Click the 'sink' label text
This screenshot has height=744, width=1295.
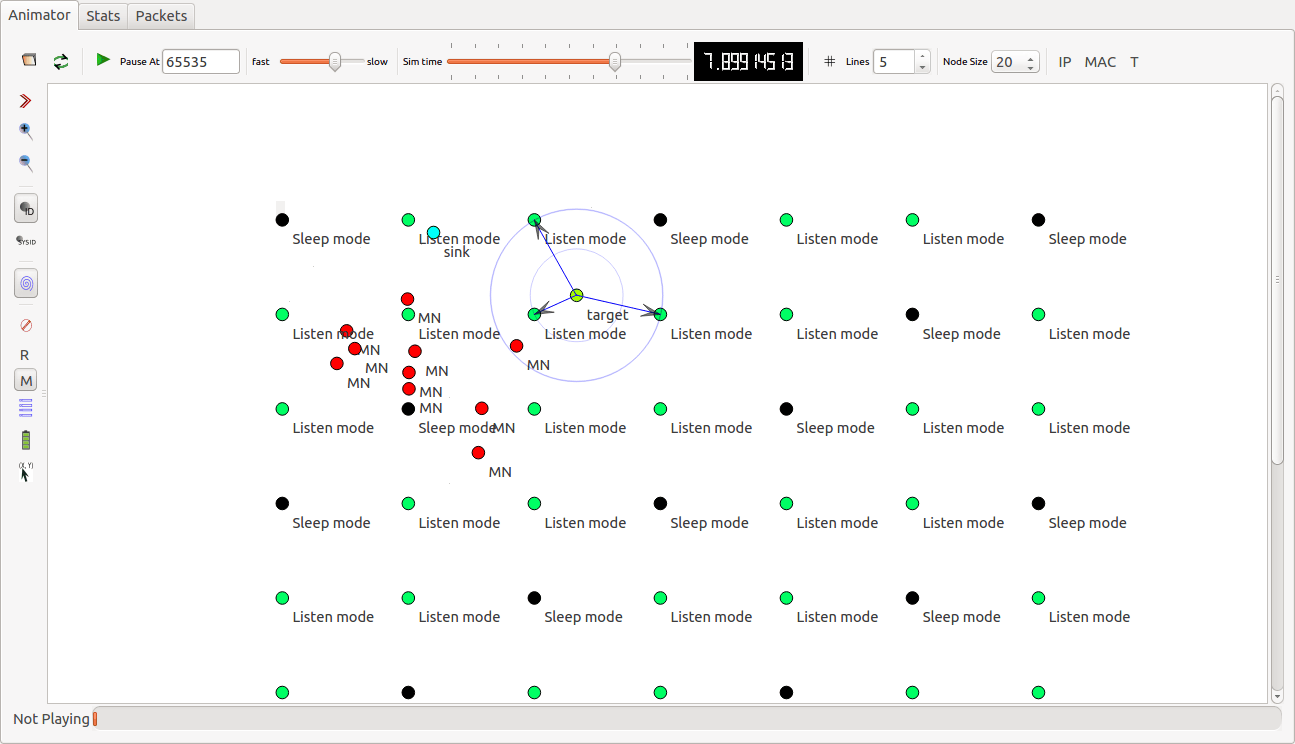point(457,252)
